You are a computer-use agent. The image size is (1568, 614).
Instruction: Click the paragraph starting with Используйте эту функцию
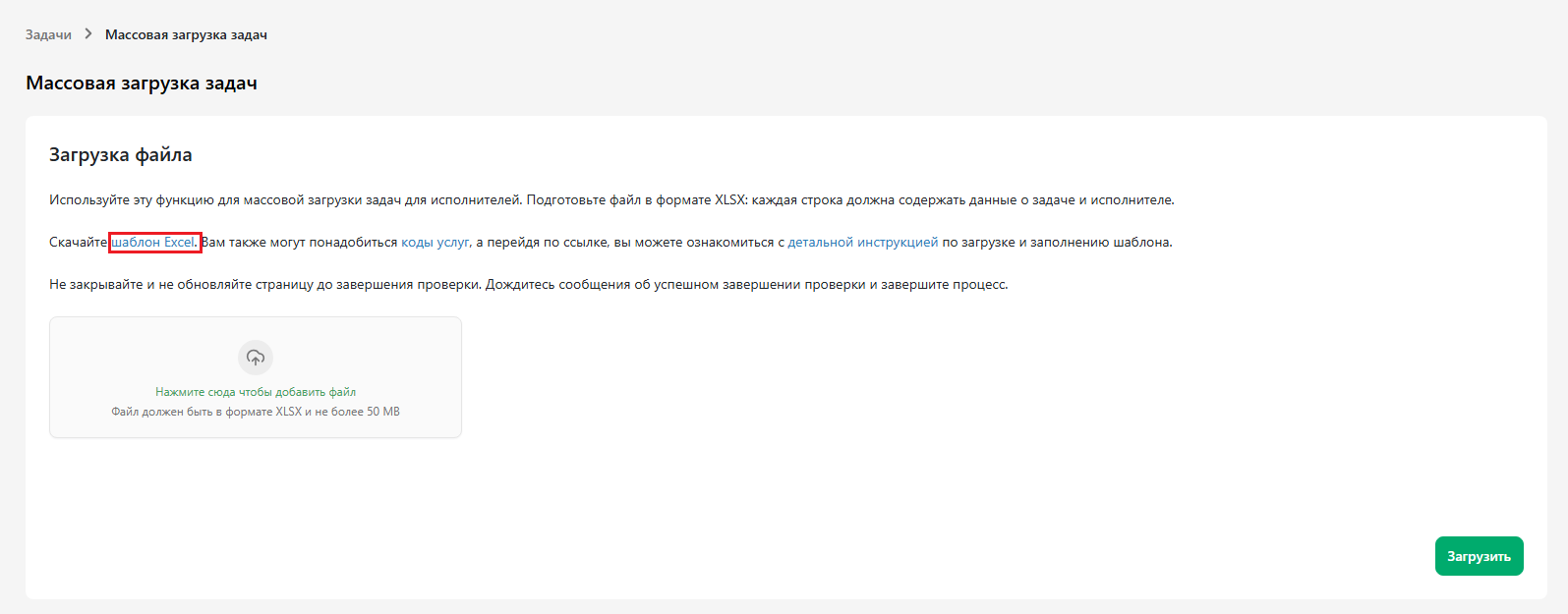(611, 199)
